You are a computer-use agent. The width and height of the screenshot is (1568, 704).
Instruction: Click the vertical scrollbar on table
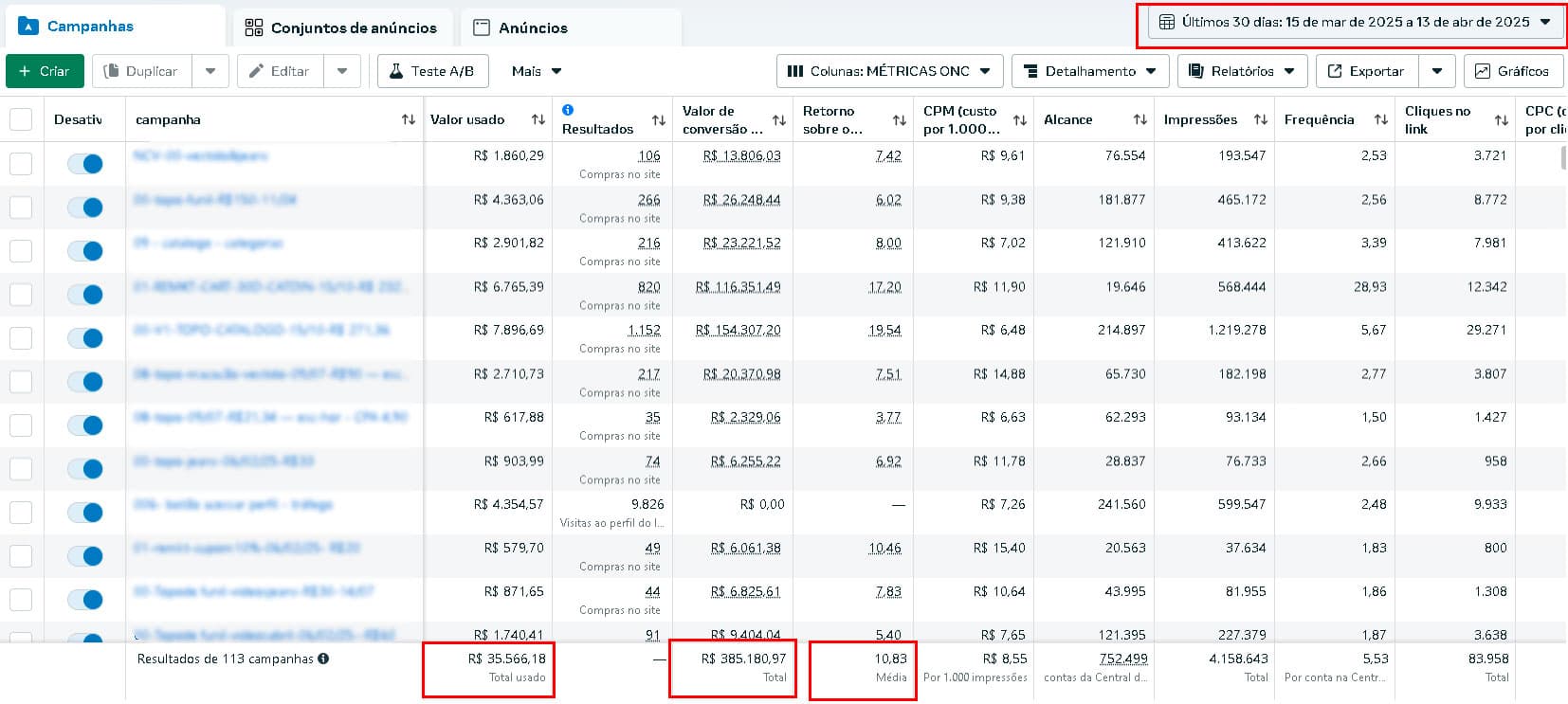[x=1564, y=159]
